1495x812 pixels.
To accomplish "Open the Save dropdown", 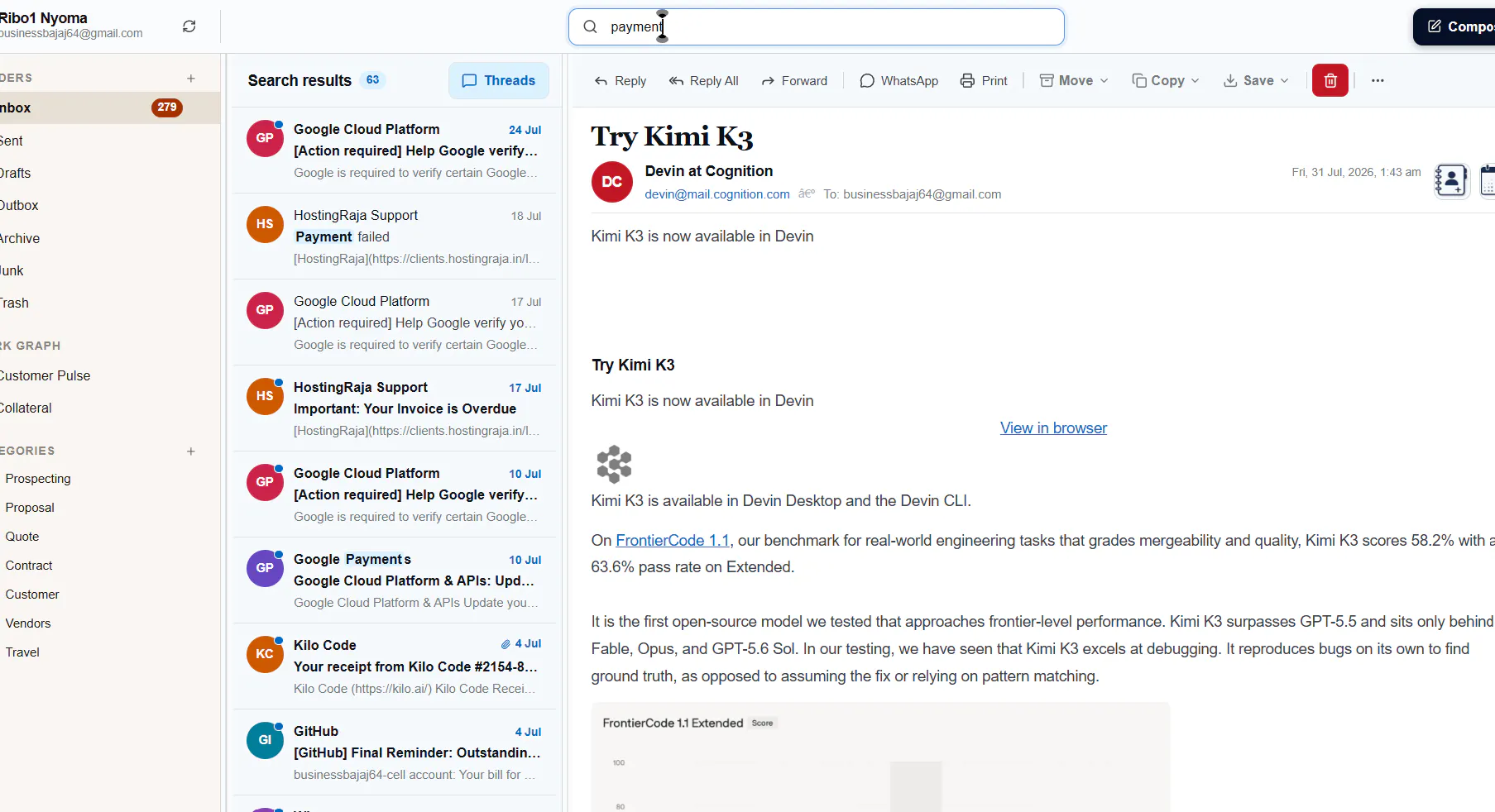I will click(x=1256, y=80).
